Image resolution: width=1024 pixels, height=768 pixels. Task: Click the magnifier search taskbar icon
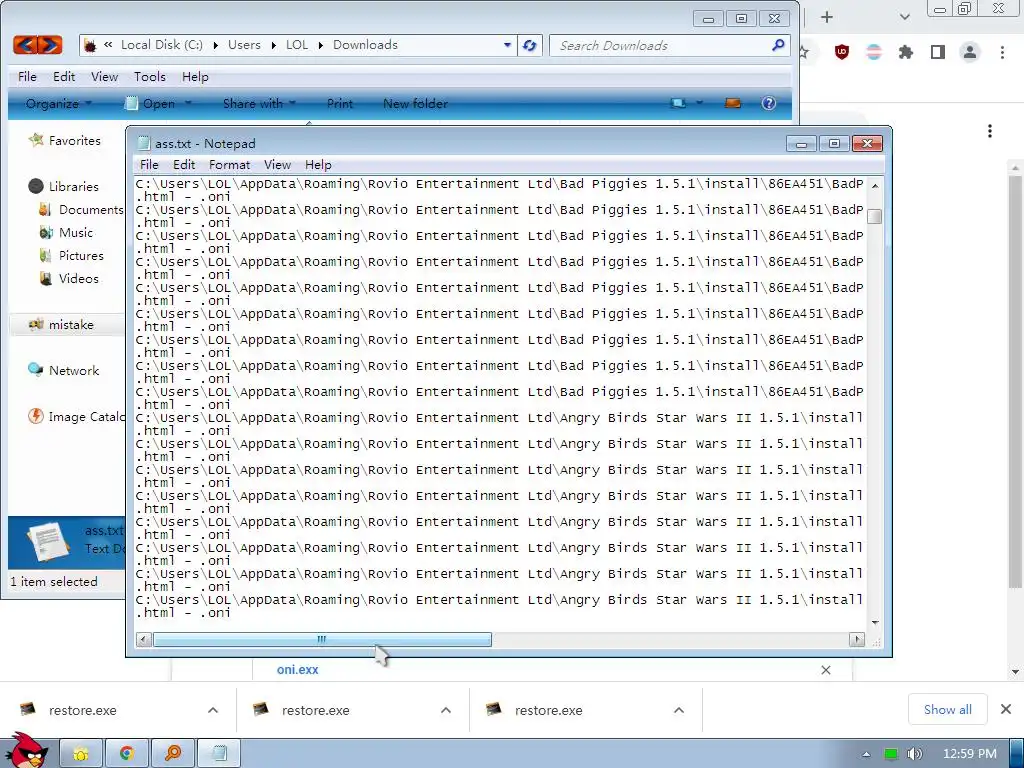click(173, 753)
